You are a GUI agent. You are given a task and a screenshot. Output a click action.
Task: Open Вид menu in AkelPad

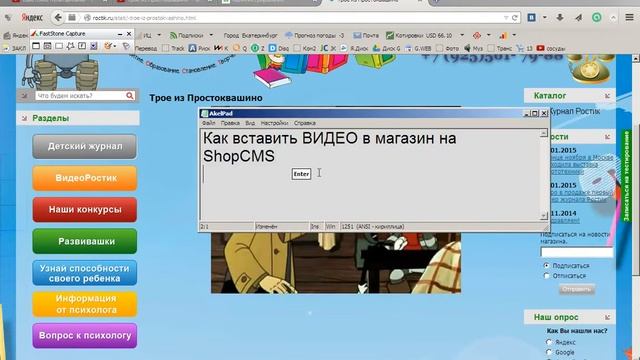coord(250,123)
